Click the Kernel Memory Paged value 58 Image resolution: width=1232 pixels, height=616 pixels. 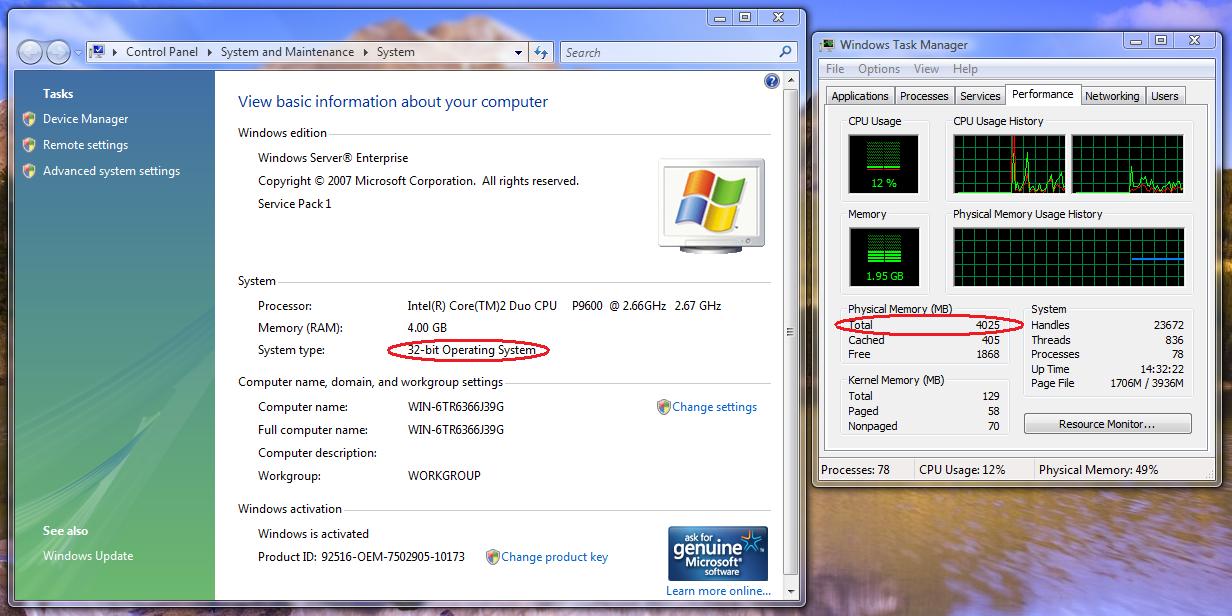click(993, 411)
